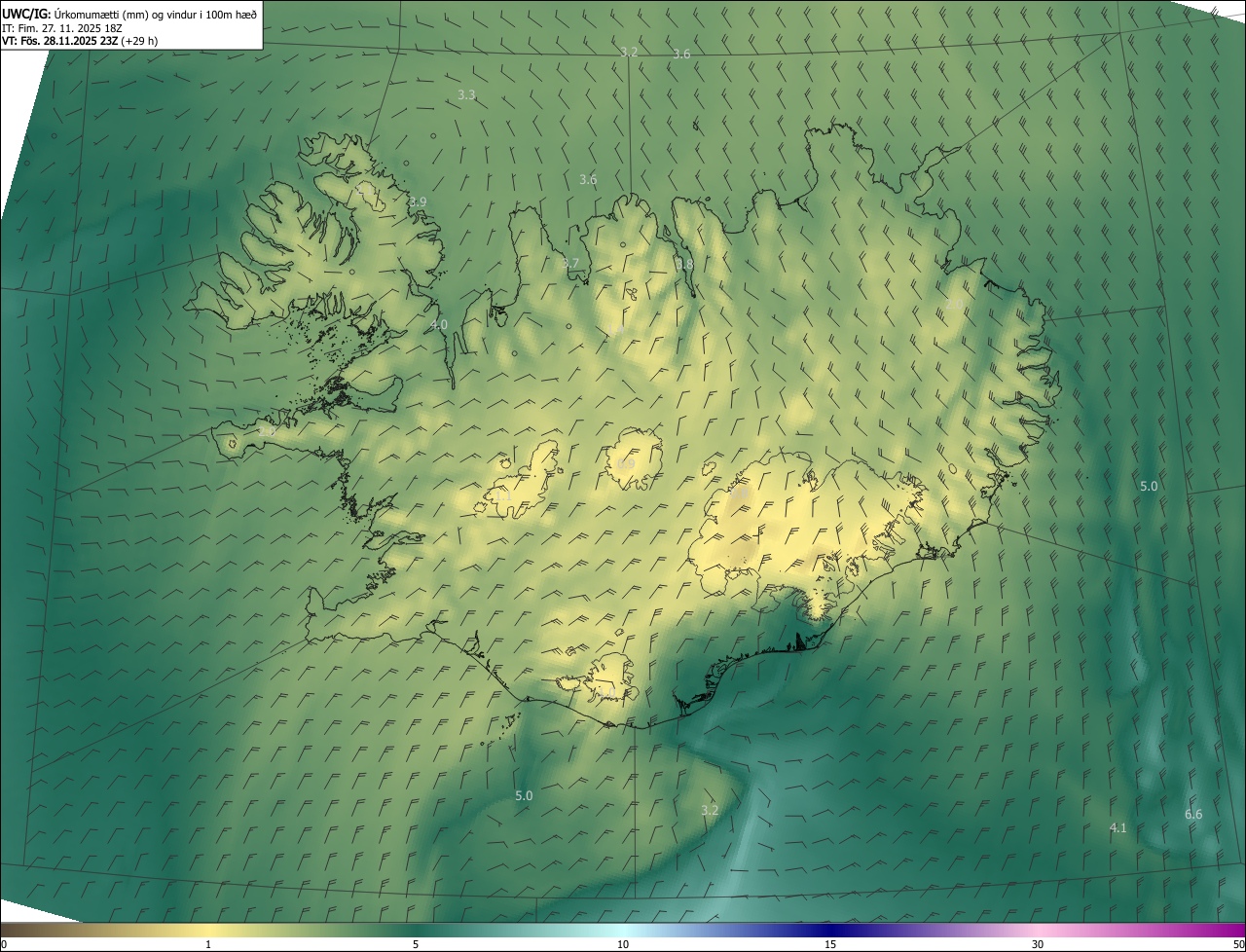
Task: Click the 50 tick on the color scale
Action: pyautogui.click(x=1238, y=944)
